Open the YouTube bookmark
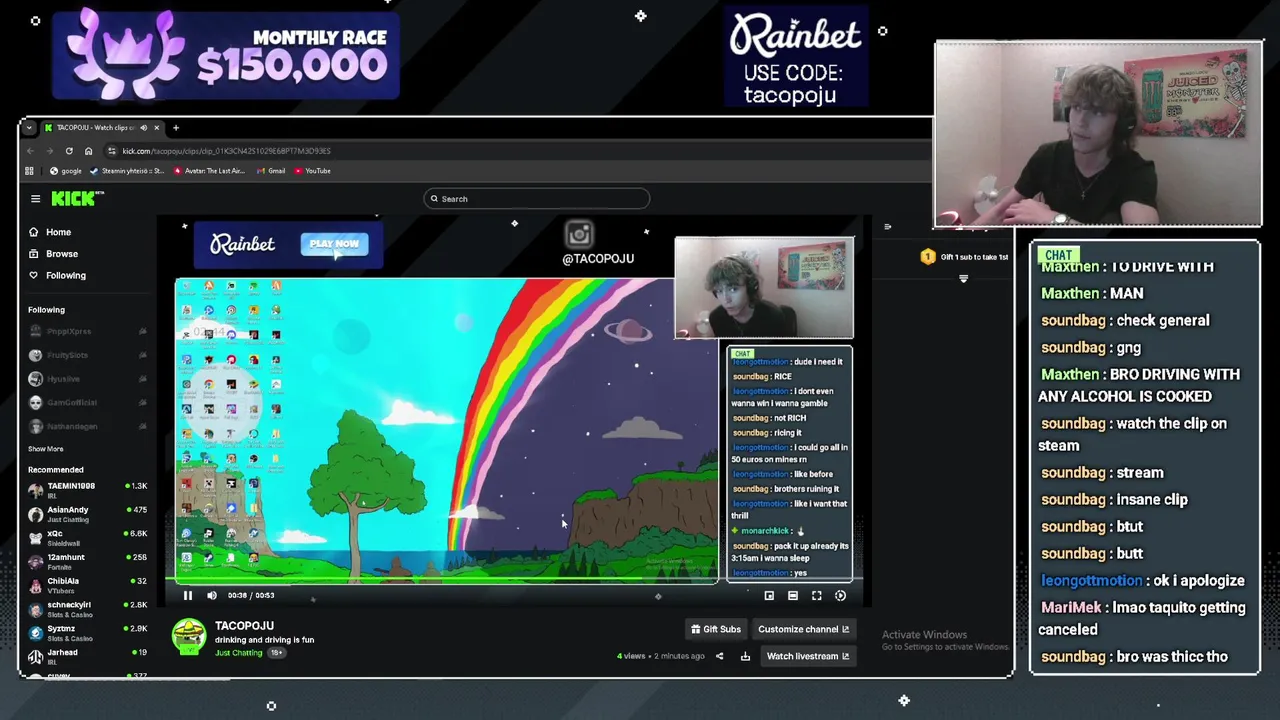1280x720 pixels. pos(312,171)
